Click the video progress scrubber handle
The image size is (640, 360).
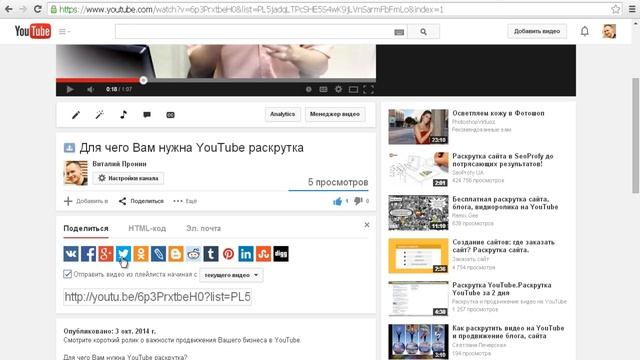143,80
